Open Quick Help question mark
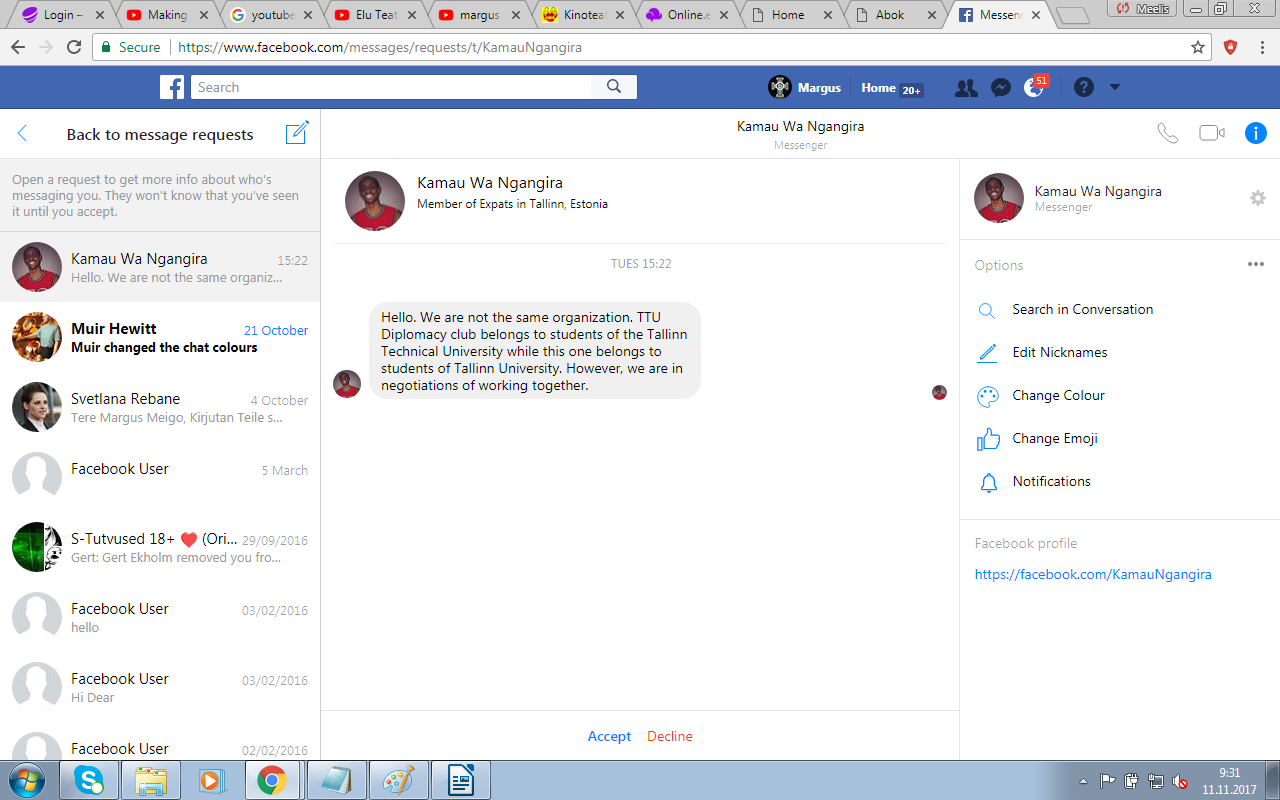 click(x=1084, y=87)
